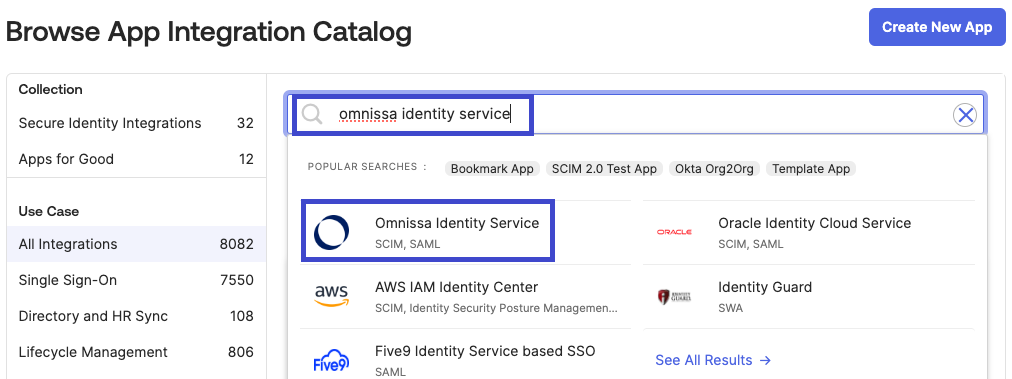
Task: Select SCIM 2.0 Test App popular search
Action: coord(604,169)
